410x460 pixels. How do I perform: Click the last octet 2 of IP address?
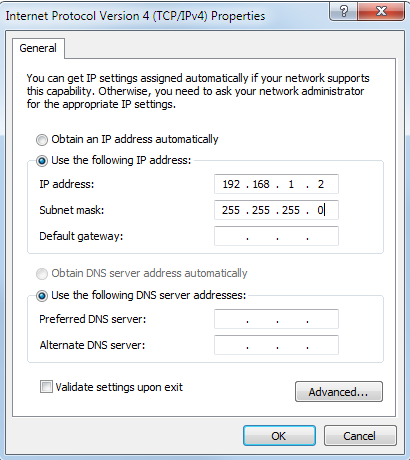point(321,184)
